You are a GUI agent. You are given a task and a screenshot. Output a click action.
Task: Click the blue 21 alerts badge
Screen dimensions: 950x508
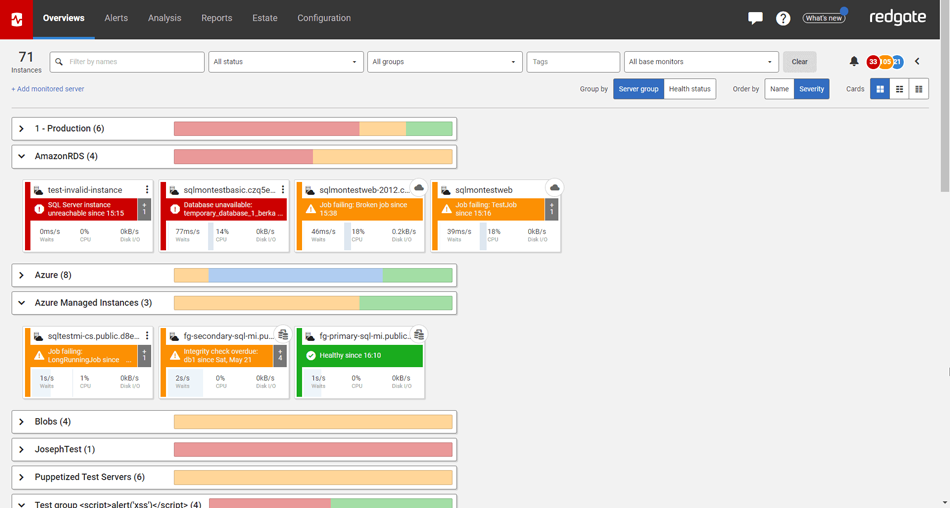(897, 62)
